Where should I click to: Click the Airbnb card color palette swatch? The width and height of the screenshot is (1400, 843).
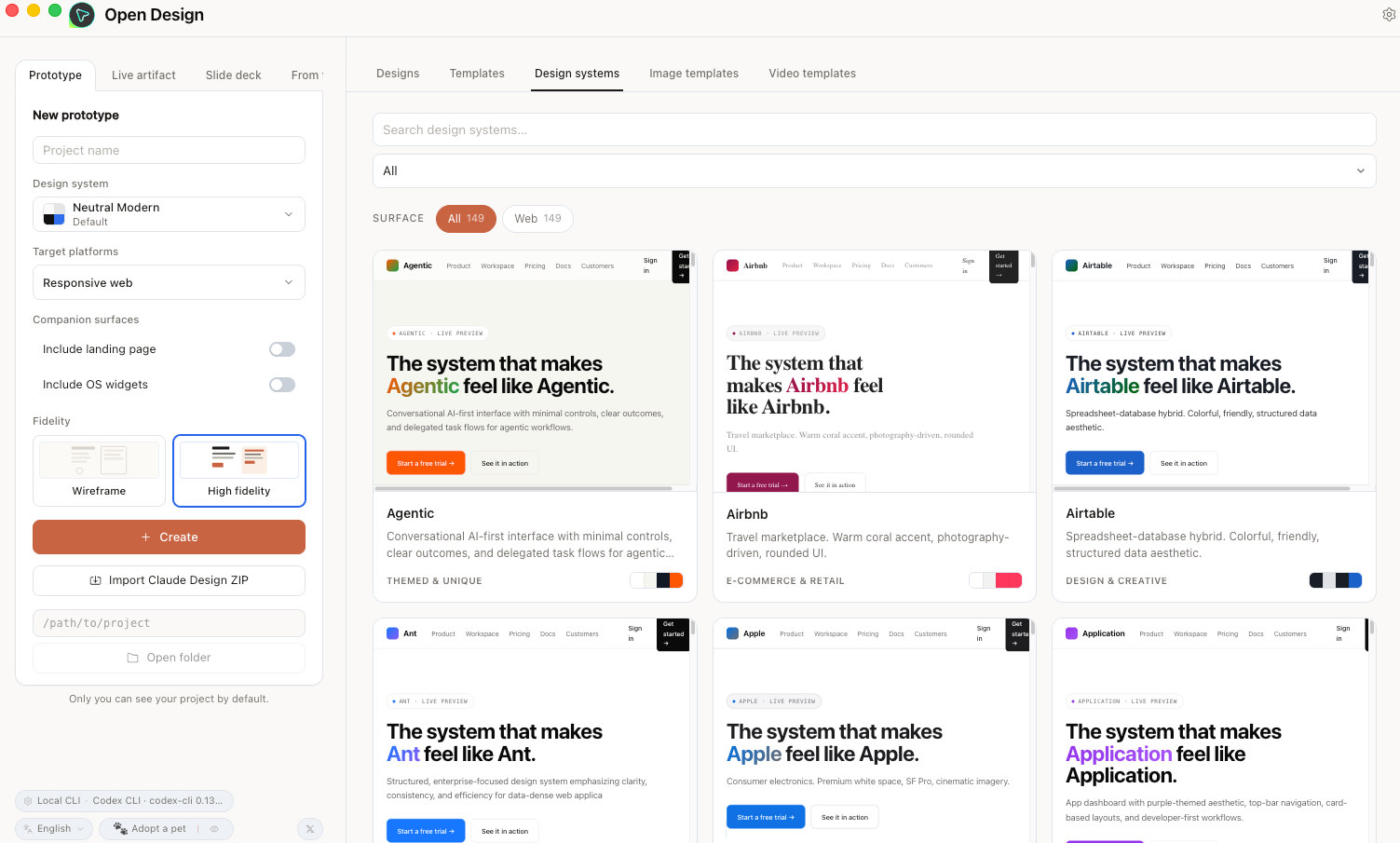tap(996, 580)
